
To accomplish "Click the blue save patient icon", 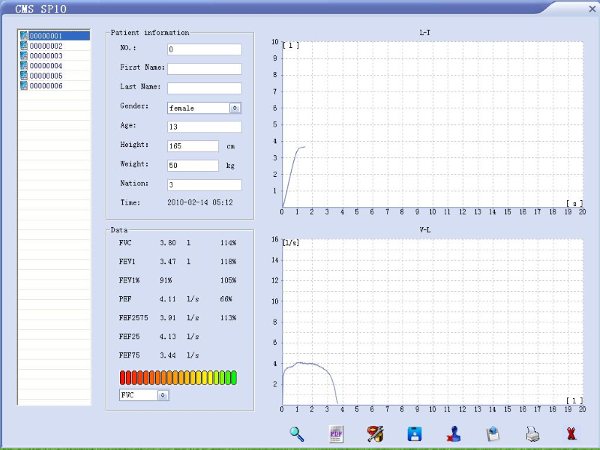I will pyautogui.click(x=413, y=434).
